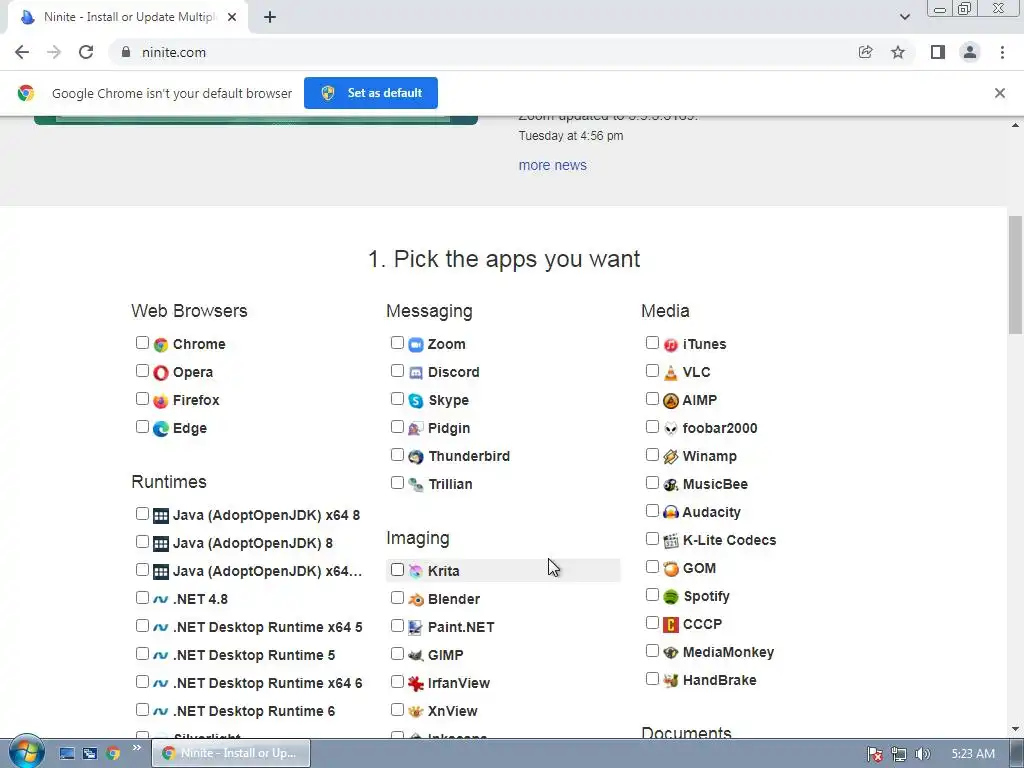Click the Chrome app icon in Web Browsers
The height and width of the screenshot is (768, 1024).
coord(161,344)
